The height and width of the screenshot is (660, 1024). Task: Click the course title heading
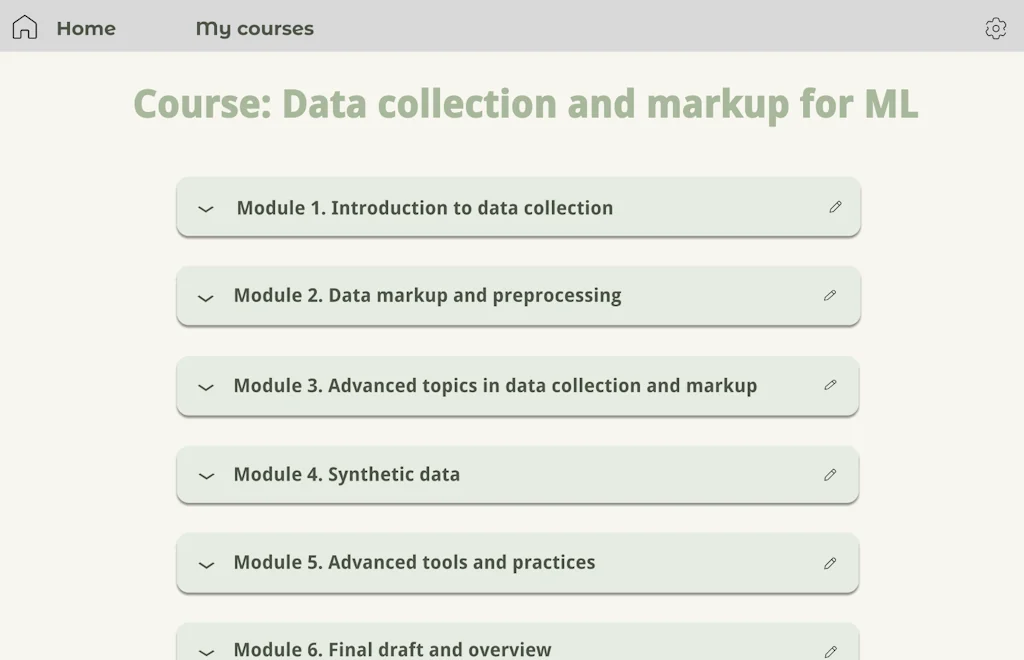[527, 103]
